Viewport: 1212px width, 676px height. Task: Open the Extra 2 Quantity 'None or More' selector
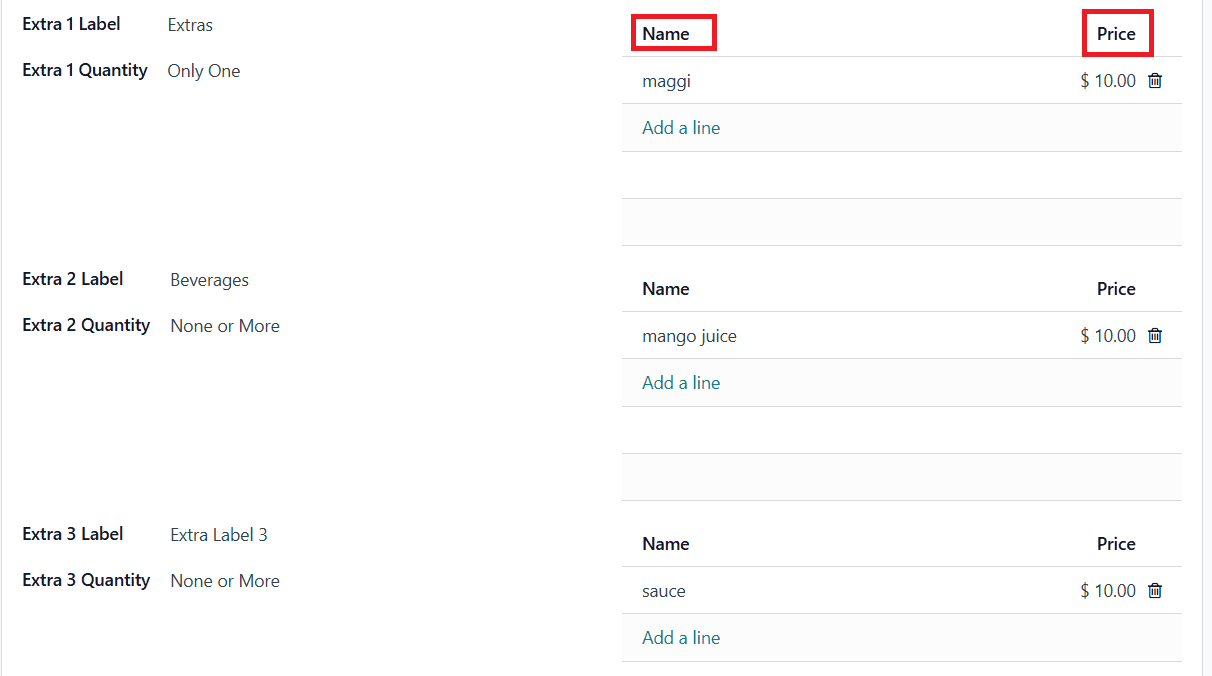tap(225, 326)
